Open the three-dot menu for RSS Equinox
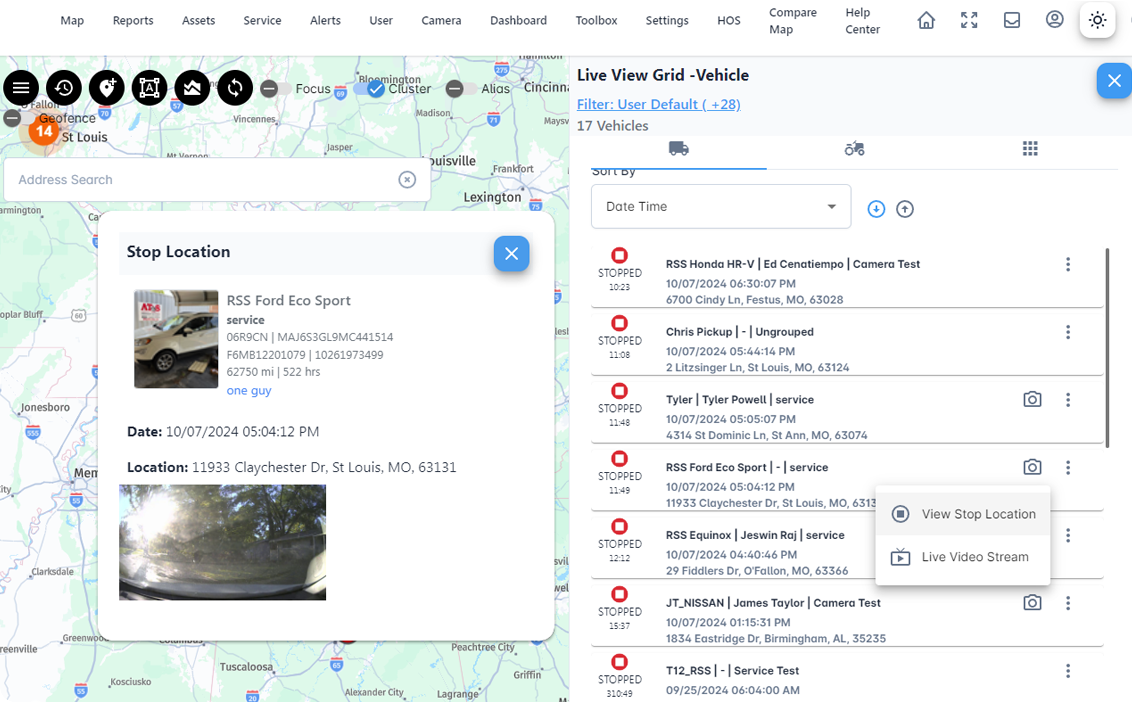Viewport: 1132px width, 703px height. pos(1068,535)
